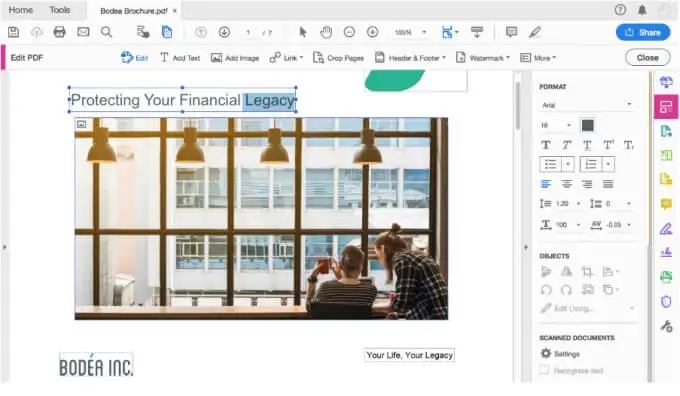Center align text

(567, 184)
